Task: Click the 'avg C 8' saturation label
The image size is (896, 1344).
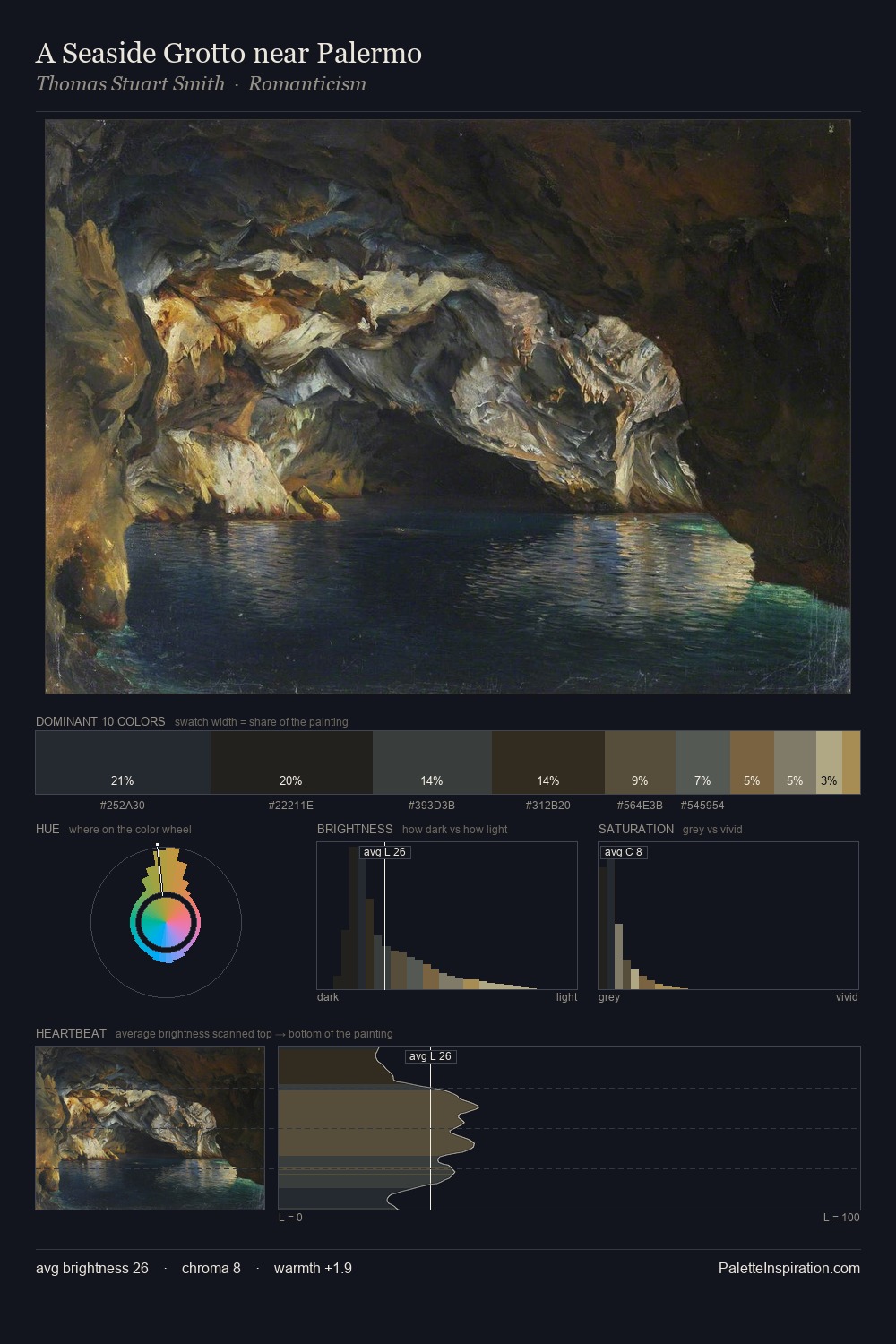Action: tap(624, 852)
